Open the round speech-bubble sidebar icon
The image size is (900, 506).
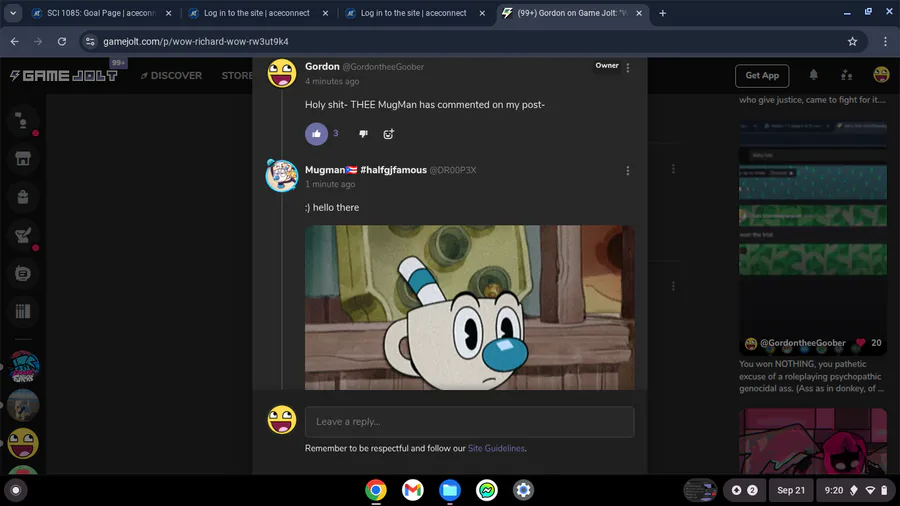[23, 274]
